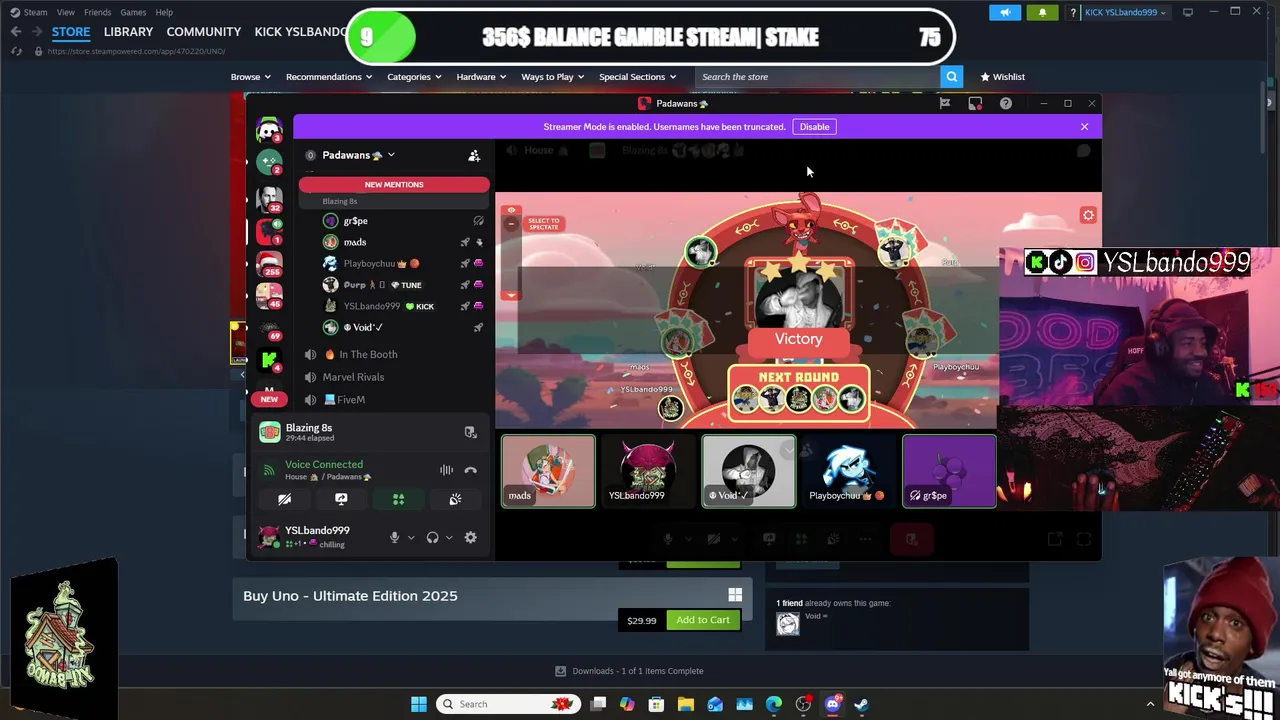Go back in Steam navigation
This screenshot has width=1280, height=720.
click(16, 32)
